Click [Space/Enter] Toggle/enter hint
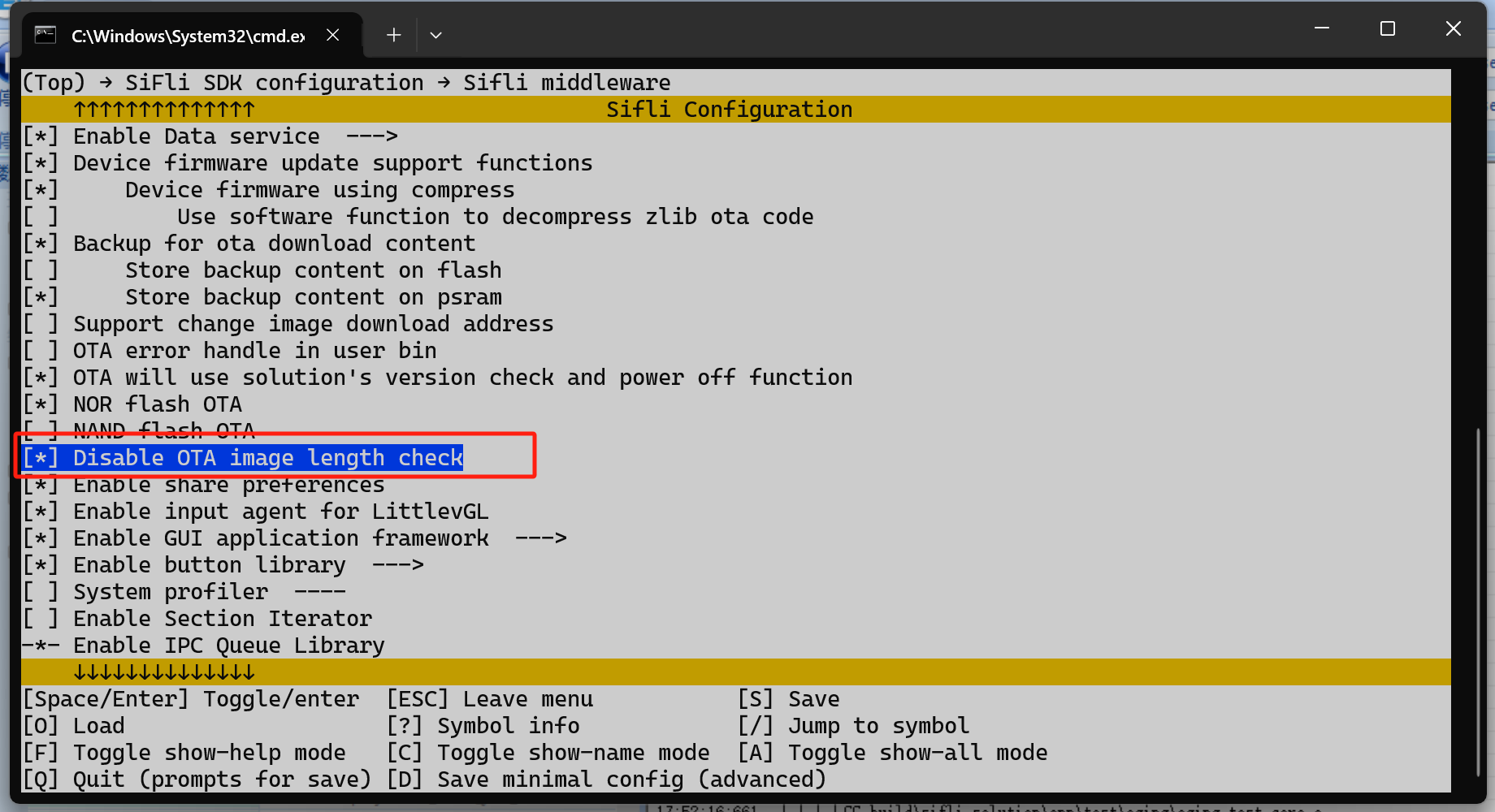1495x812 pixels. 191,699
